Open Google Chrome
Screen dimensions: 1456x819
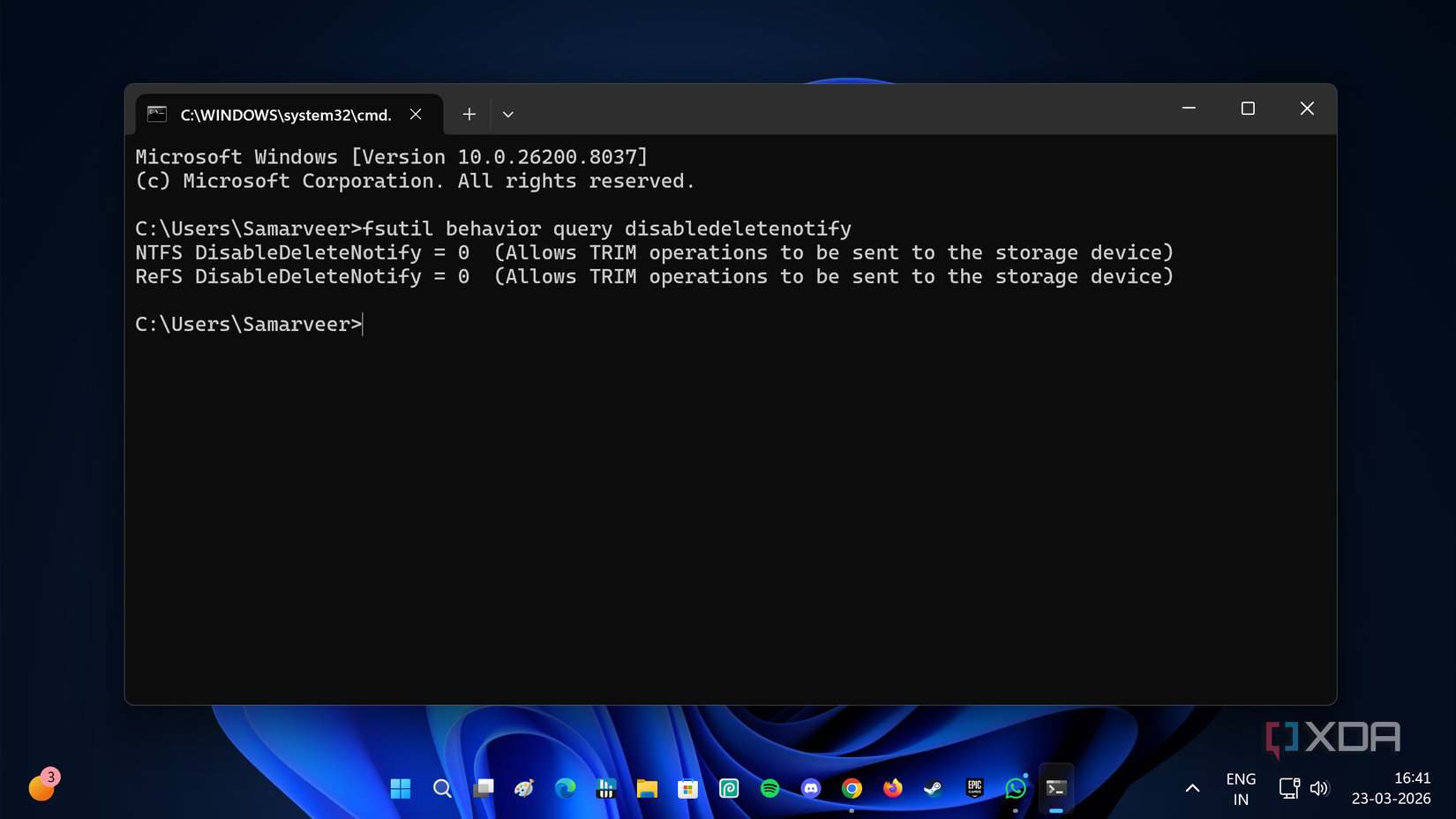(x=851, y=788)
